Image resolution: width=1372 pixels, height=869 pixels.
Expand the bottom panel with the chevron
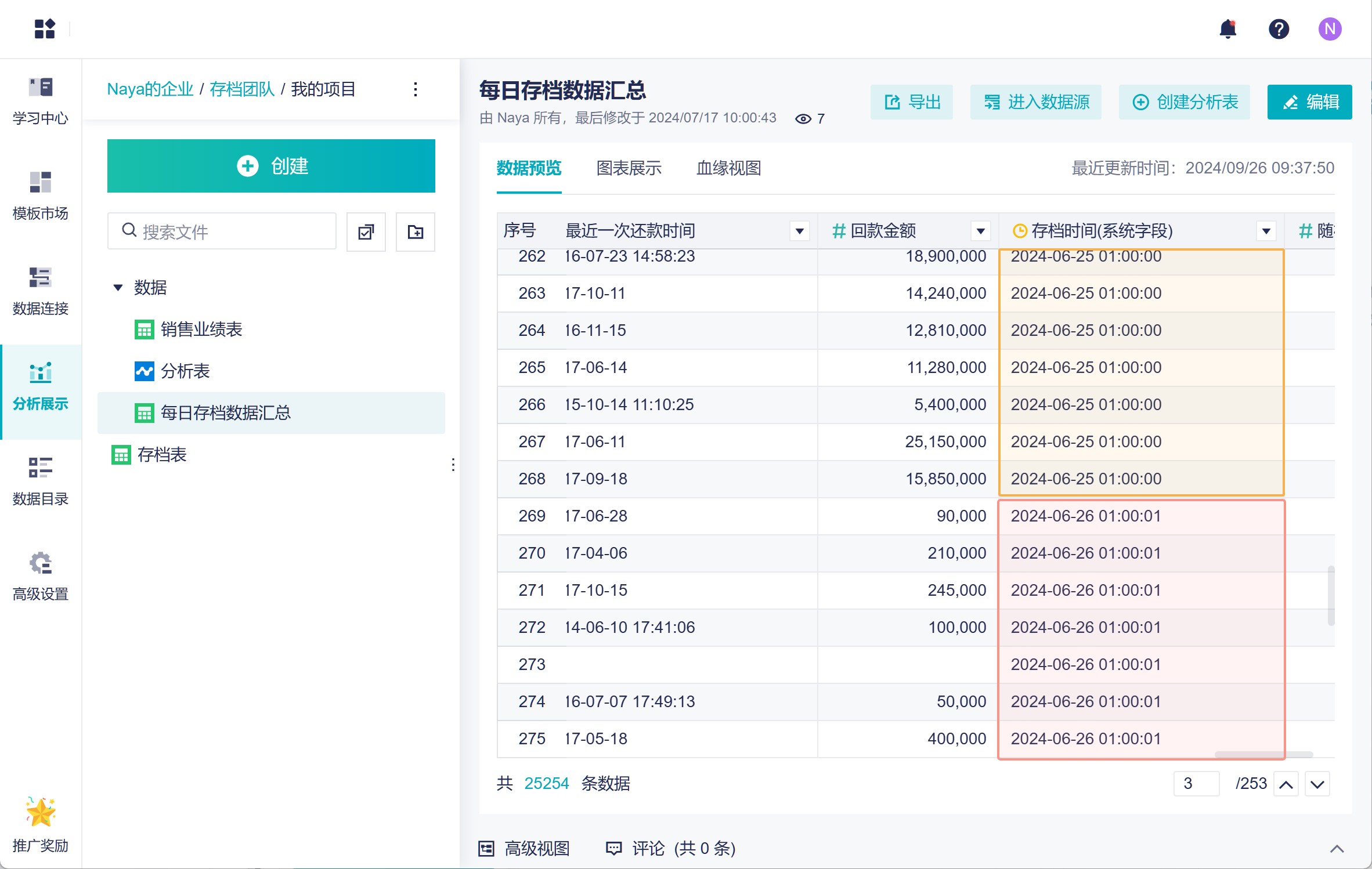point(1337,849)
